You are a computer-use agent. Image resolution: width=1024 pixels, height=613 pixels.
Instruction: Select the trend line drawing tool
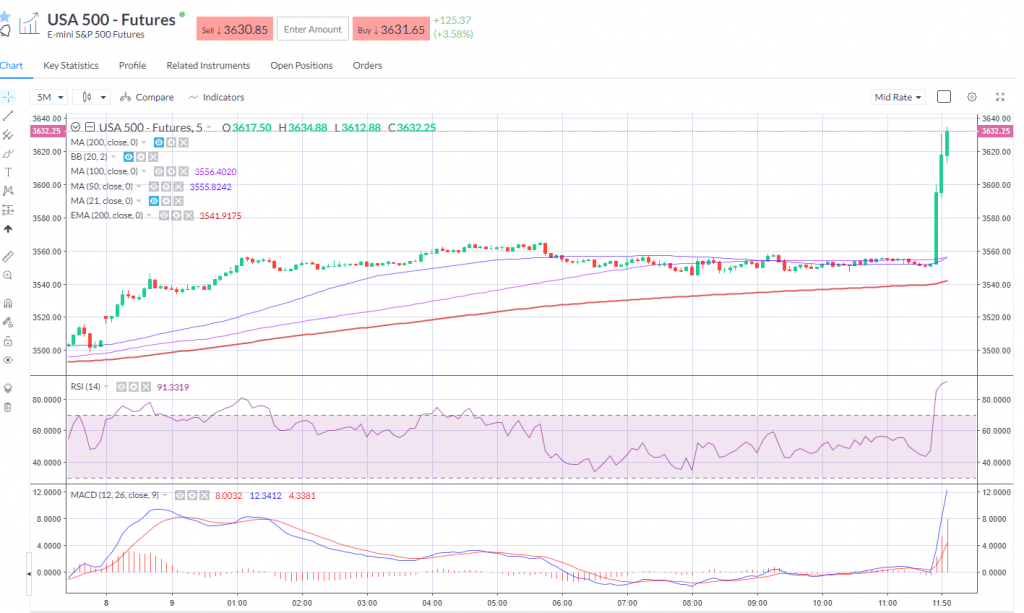[7, 115]
